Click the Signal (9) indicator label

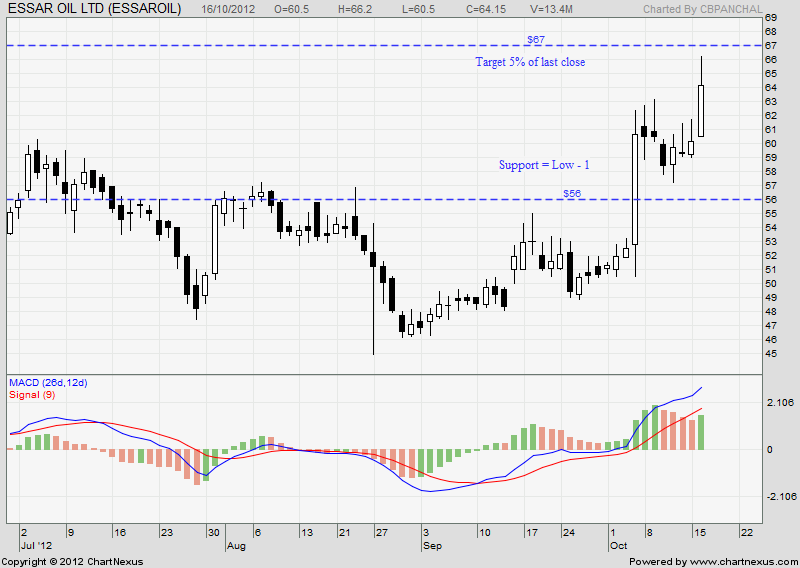click(x=32, y=394)
